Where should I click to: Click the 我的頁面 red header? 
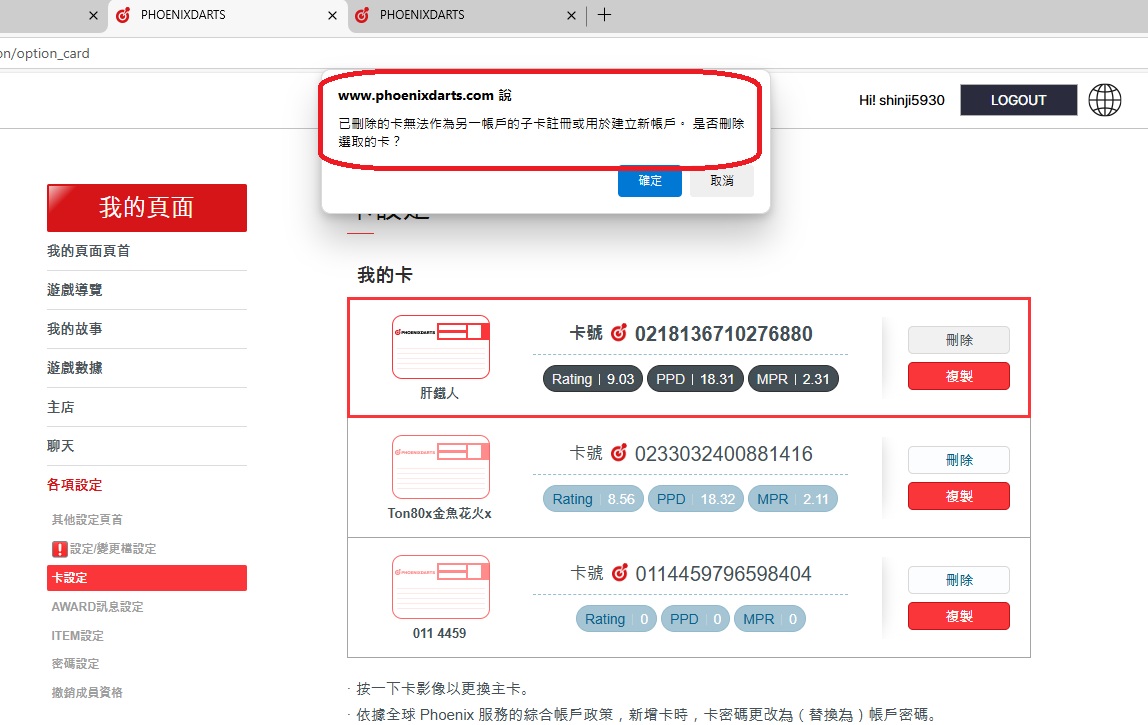(146, 208)
